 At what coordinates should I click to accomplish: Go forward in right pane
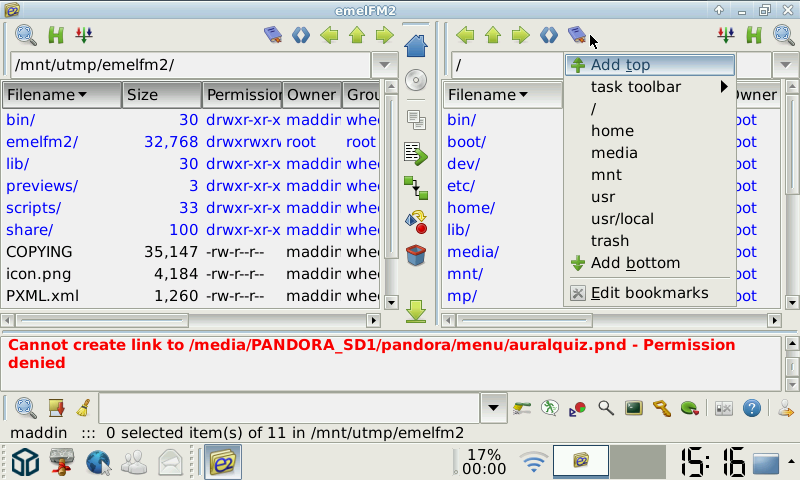click(x=520, y=35)
